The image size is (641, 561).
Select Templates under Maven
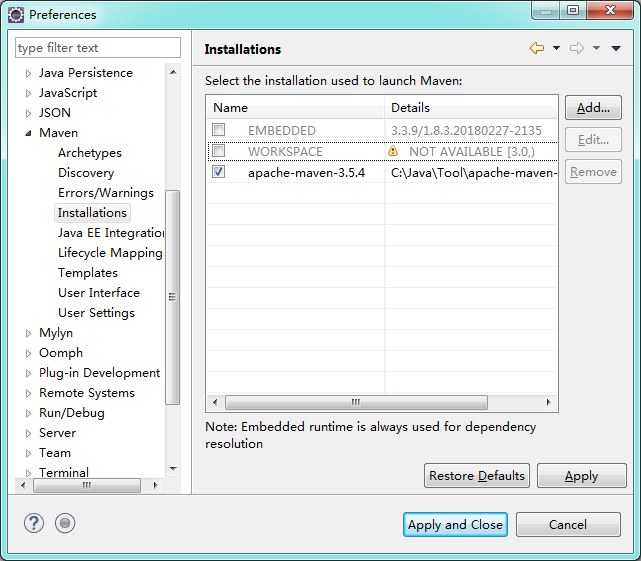coord(87,273)
